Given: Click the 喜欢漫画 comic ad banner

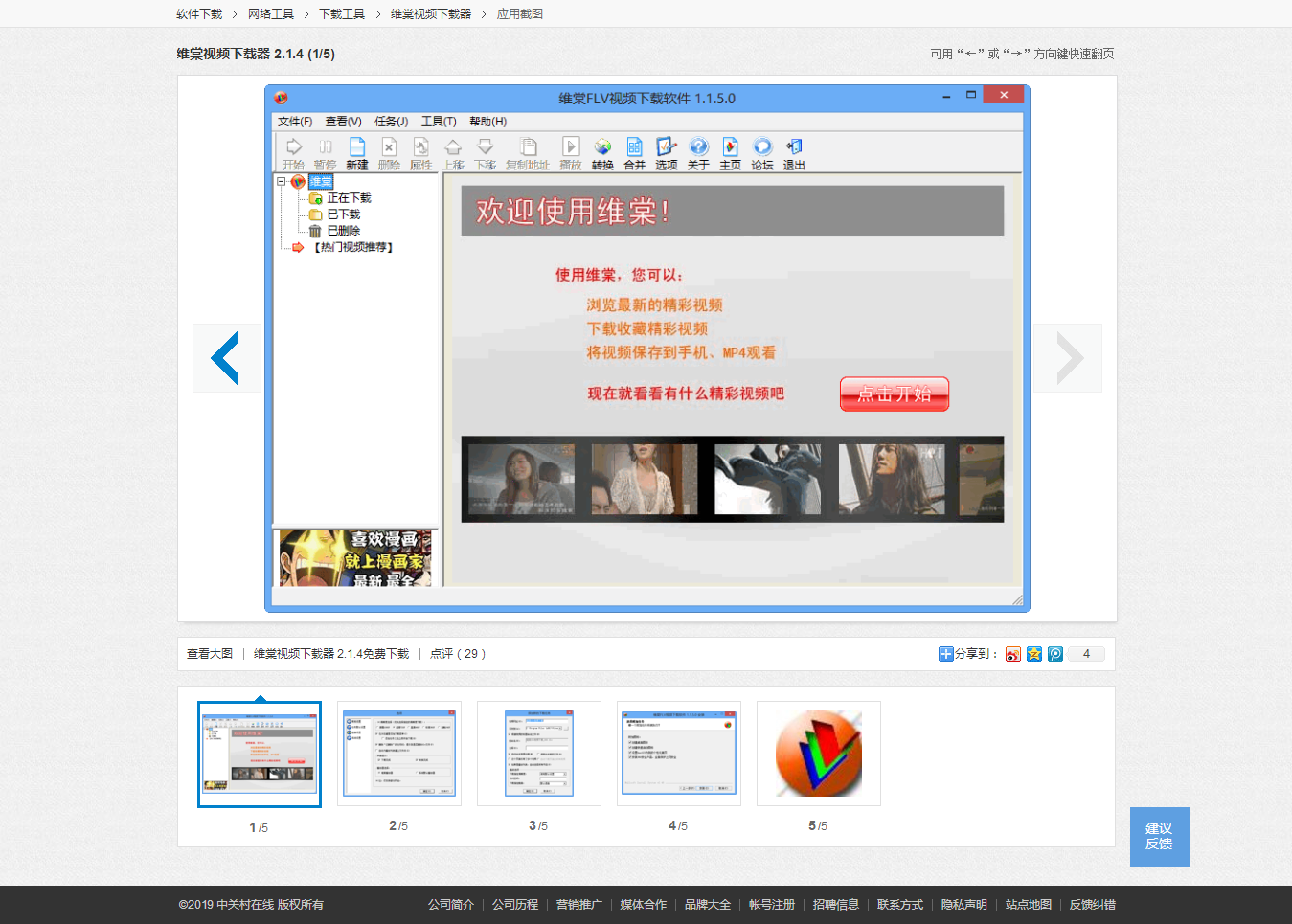Looking at the screenshot, I should point(355,558).
